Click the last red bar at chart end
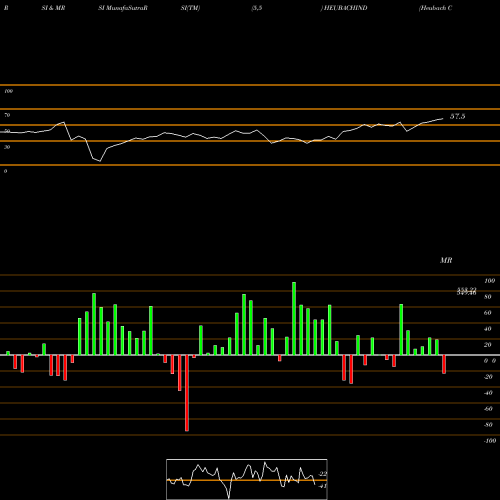 coord(444,364)
